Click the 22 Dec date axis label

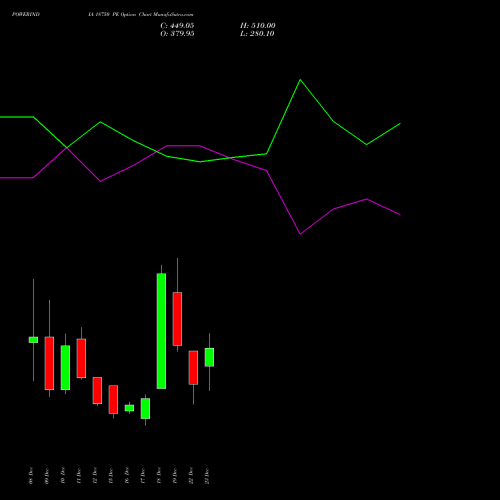[x=191, y=476]
